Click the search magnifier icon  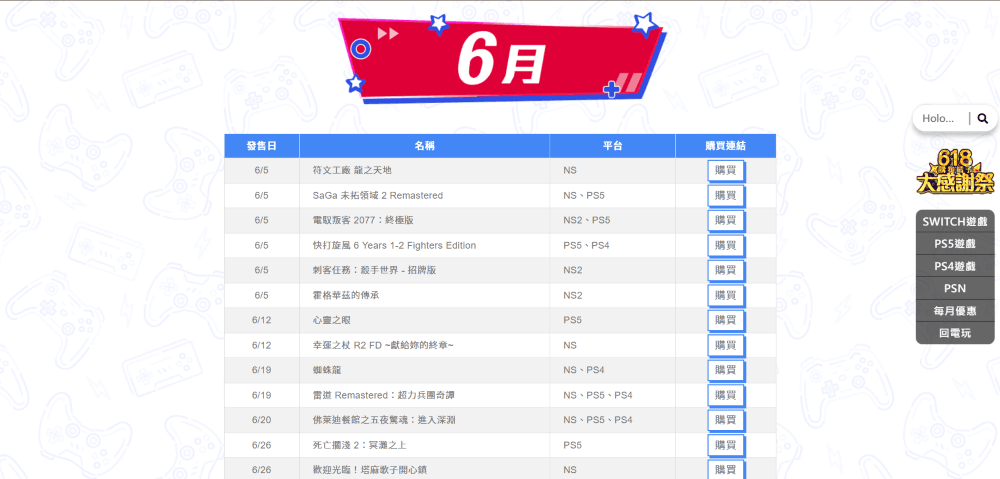[x=982, y=118]
